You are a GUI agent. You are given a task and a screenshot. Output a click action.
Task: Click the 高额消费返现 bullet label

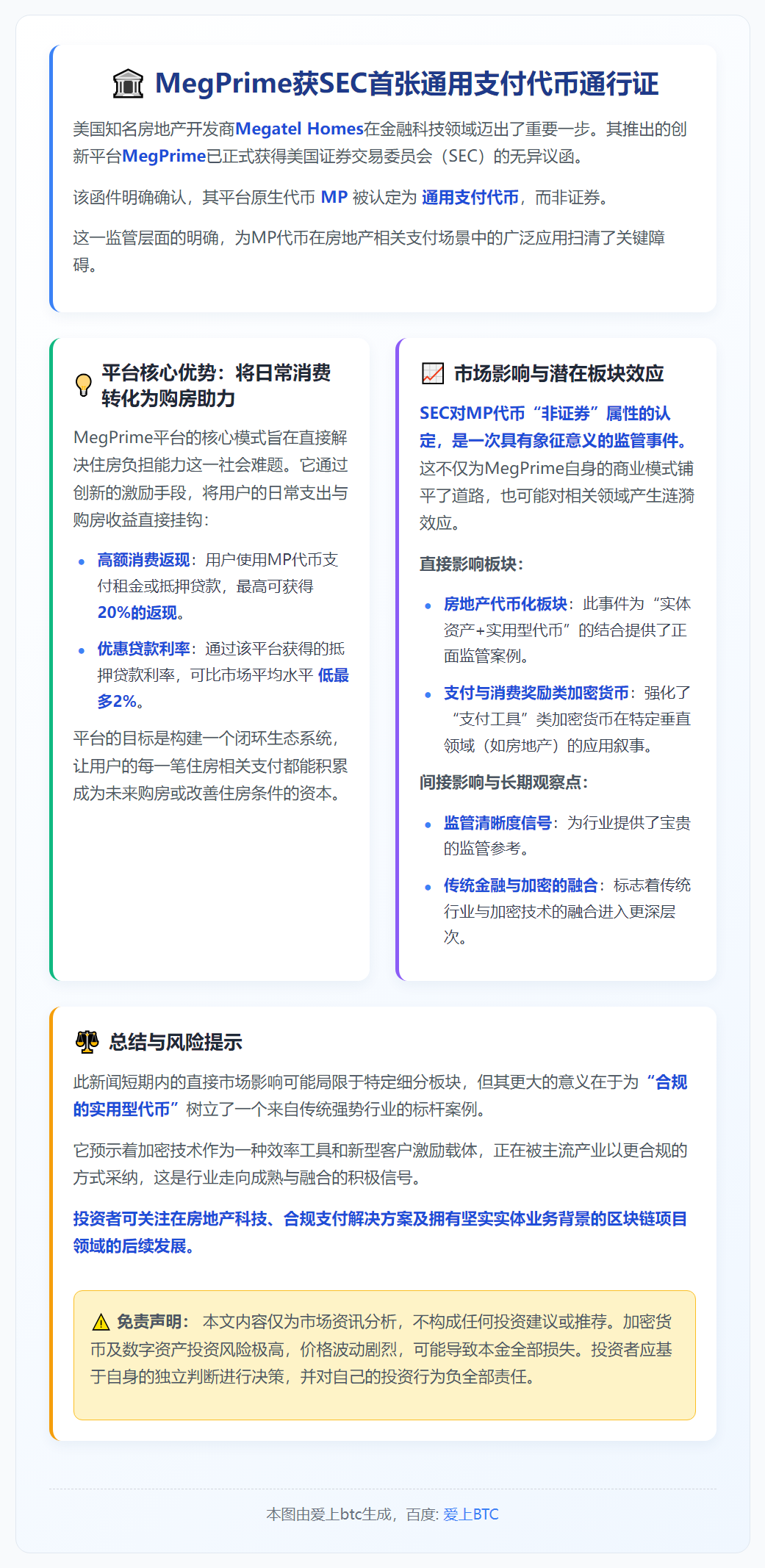tap(143, 560)
